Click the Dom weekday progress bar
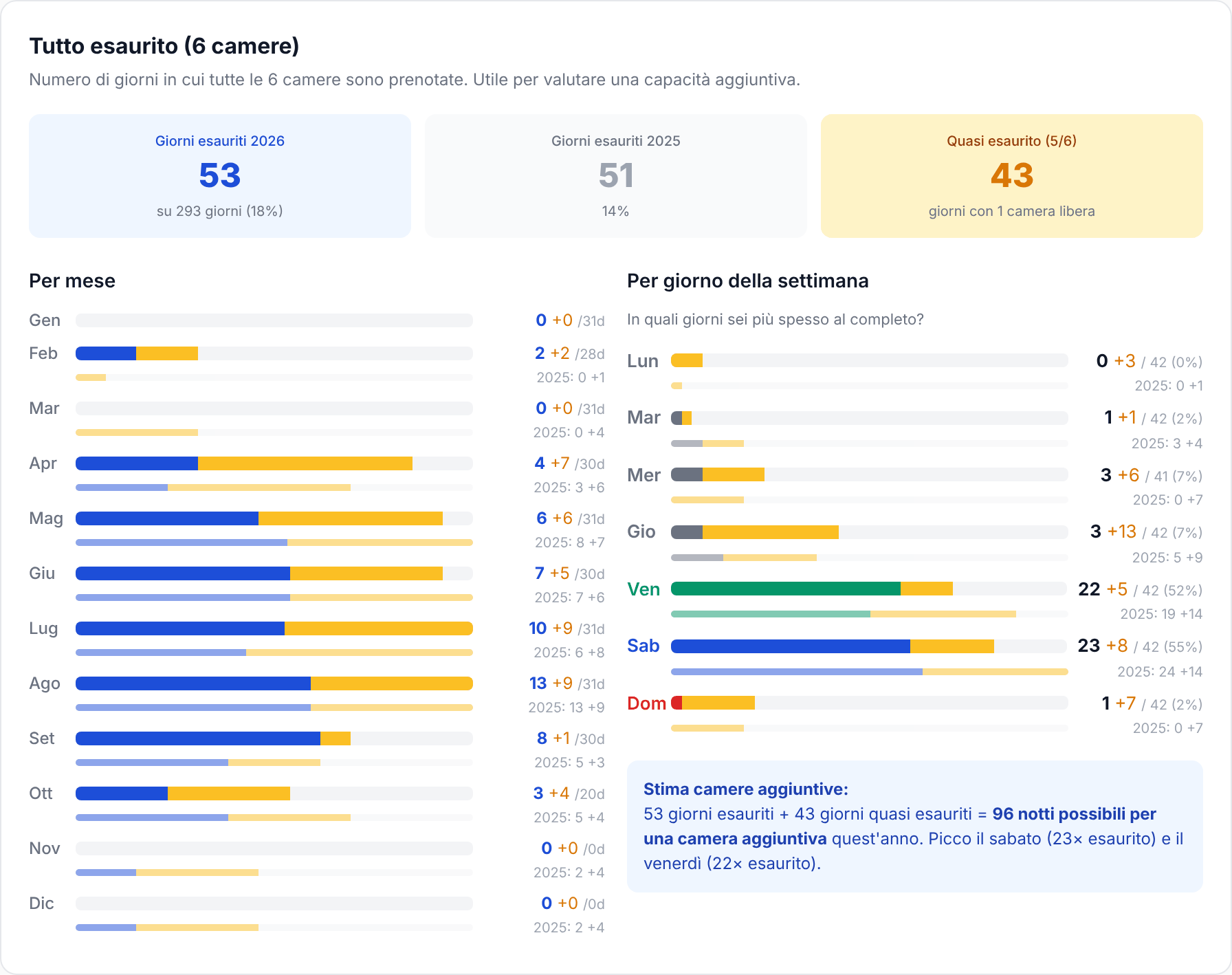Image resolution: width=1232 pixels, height=975 pixels. [x=870, y=703]
